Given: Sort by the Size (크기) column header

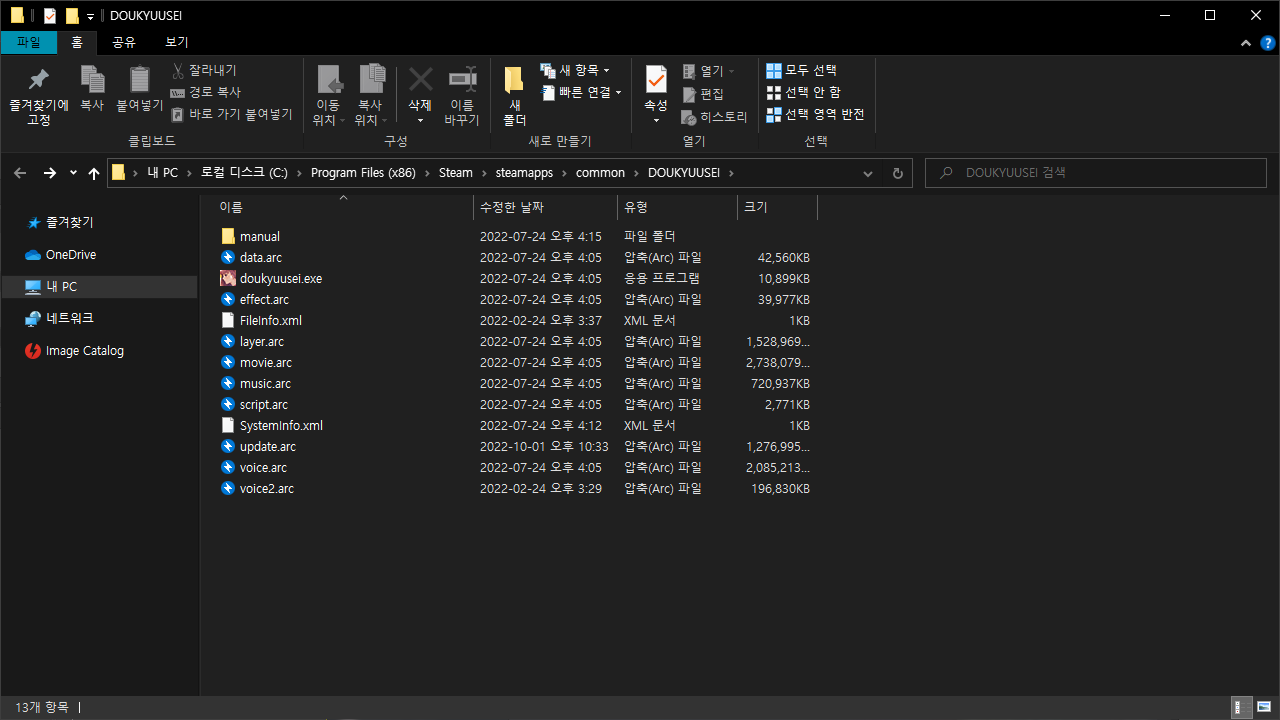Looking at the screenshot, I should pyautogui.click(x=778, y=207).
